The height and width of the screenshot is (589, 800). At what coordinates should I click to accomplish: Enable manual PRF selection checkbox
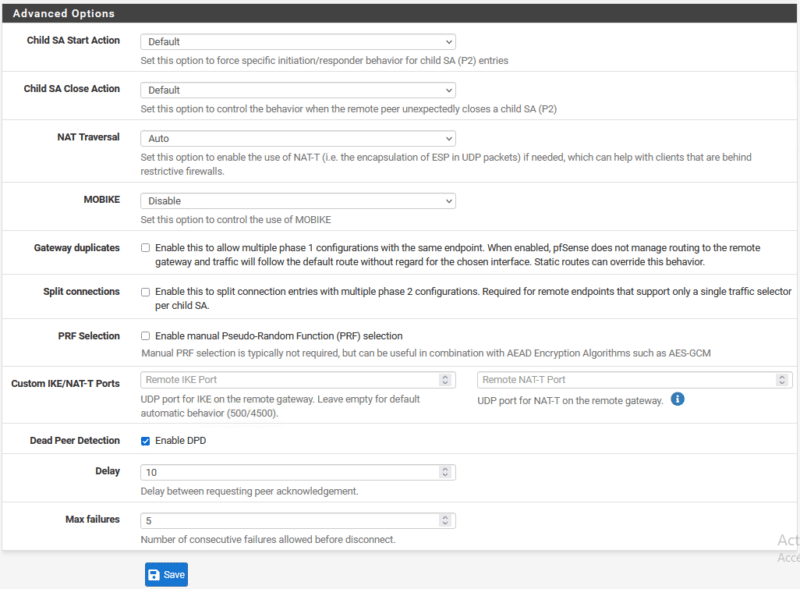click(x=146, y=336)
